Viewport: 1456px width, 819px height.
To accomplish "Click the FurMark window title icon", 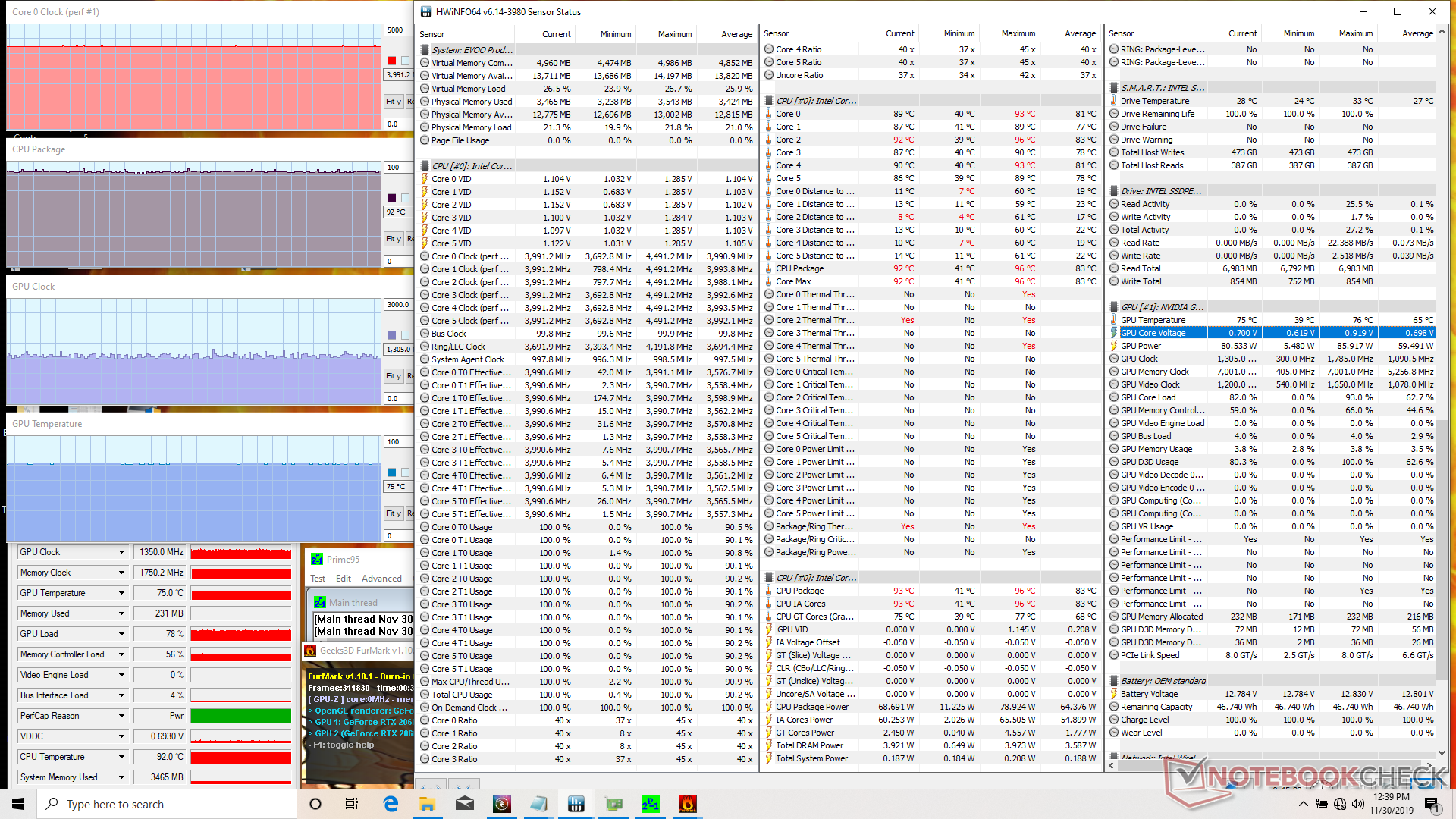I will click(x=310, y=650).
